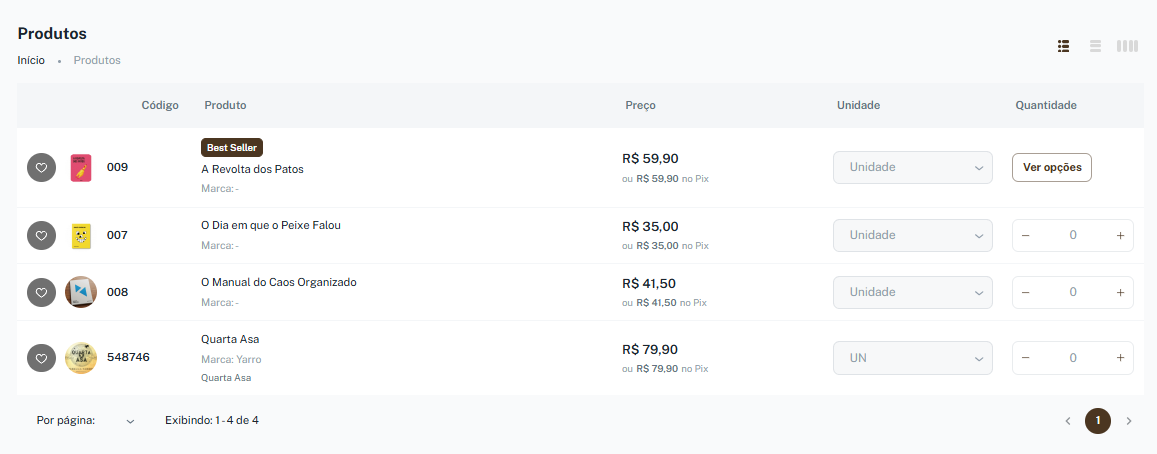Select page 1 in pagination
The height and width of the screenshot is (454, 1157).
click(x=1098, y=421)
